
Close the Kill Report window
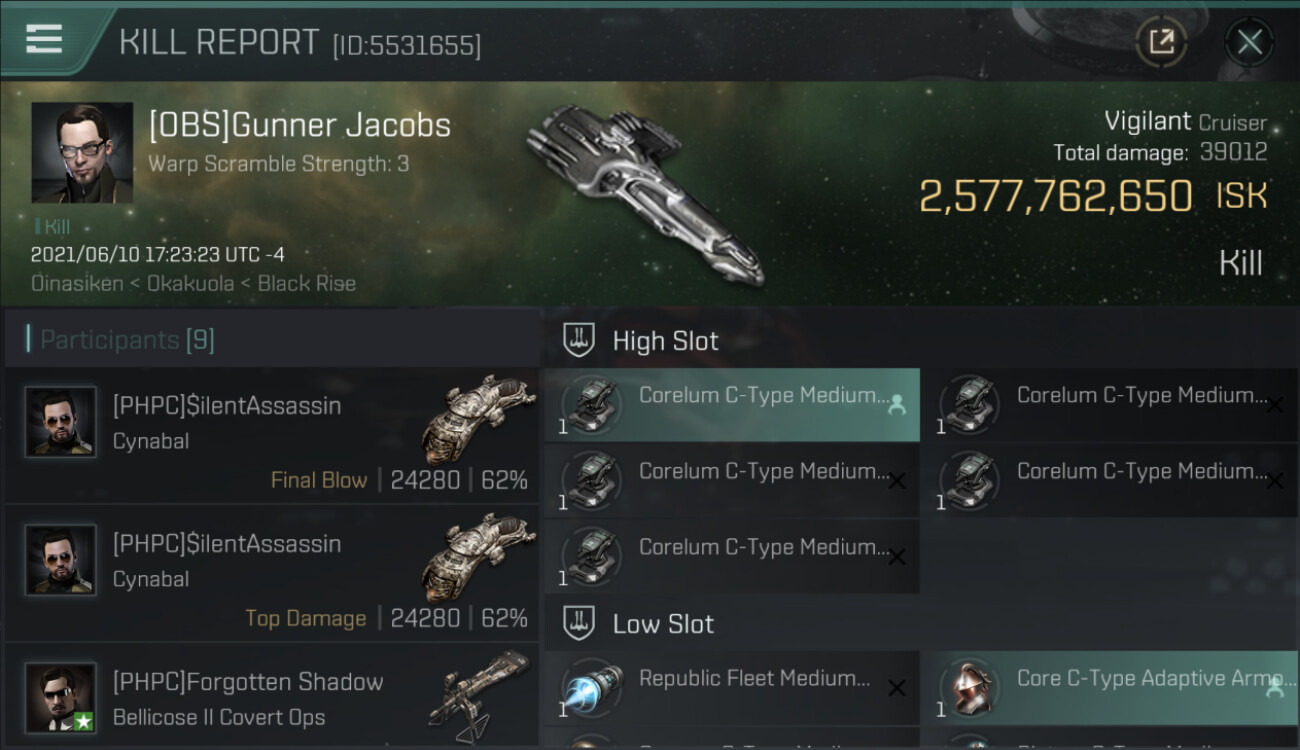(x=1249, y=42)
